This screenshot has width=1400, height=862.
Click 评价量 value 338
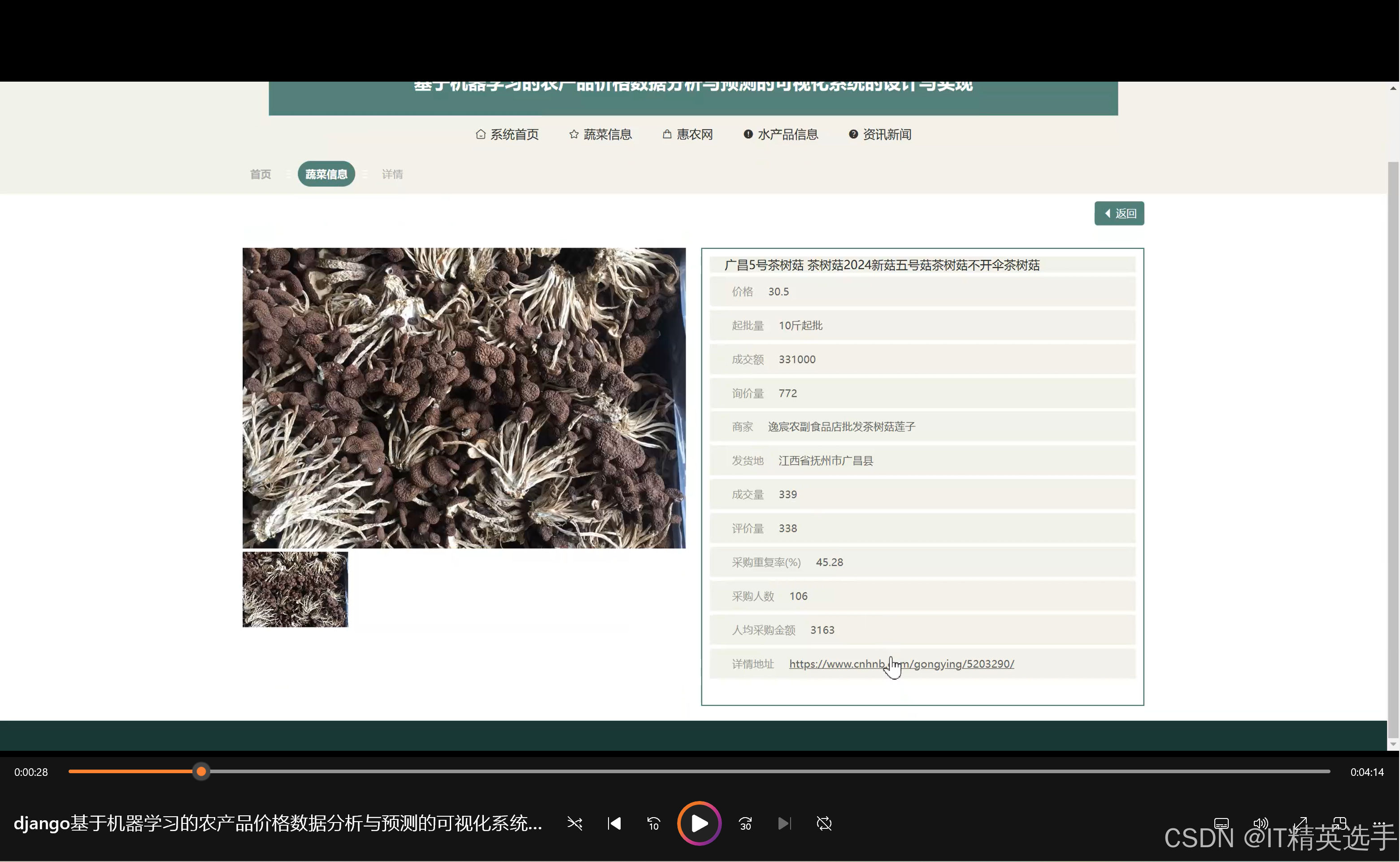coord(788,528)
